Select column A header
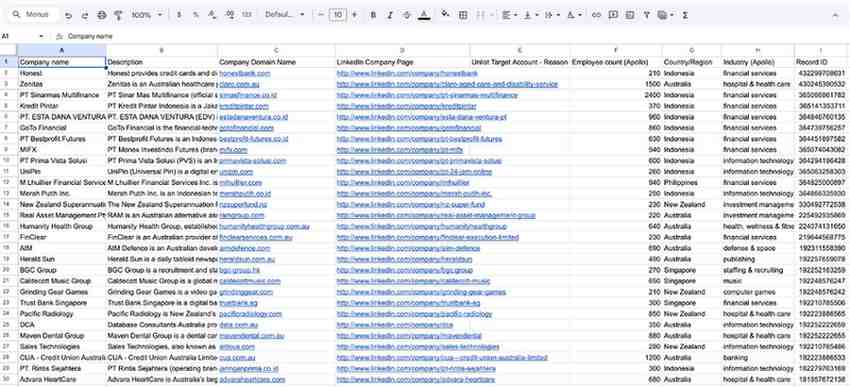The height and width of the screenshot is (387, 850). [61, 51]
